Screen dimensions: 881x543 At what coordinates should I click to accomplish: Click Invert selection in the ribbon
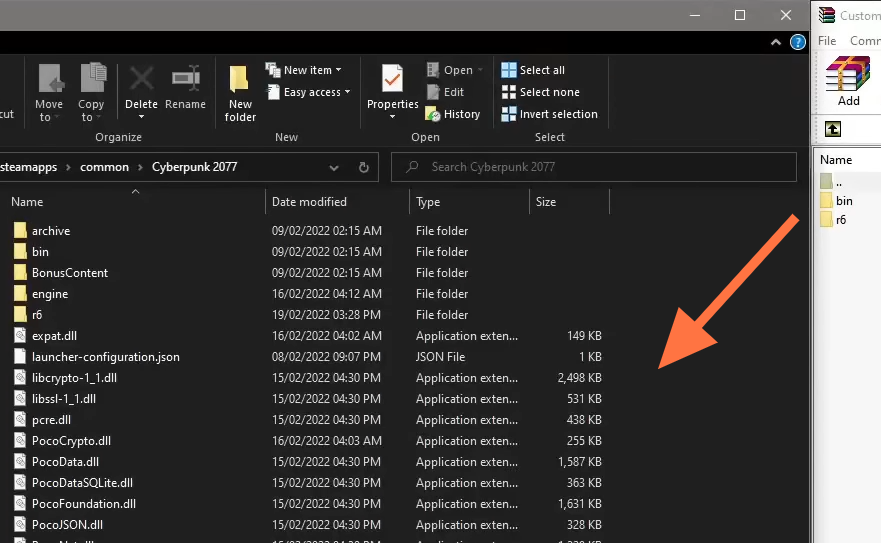coord(549,114)
